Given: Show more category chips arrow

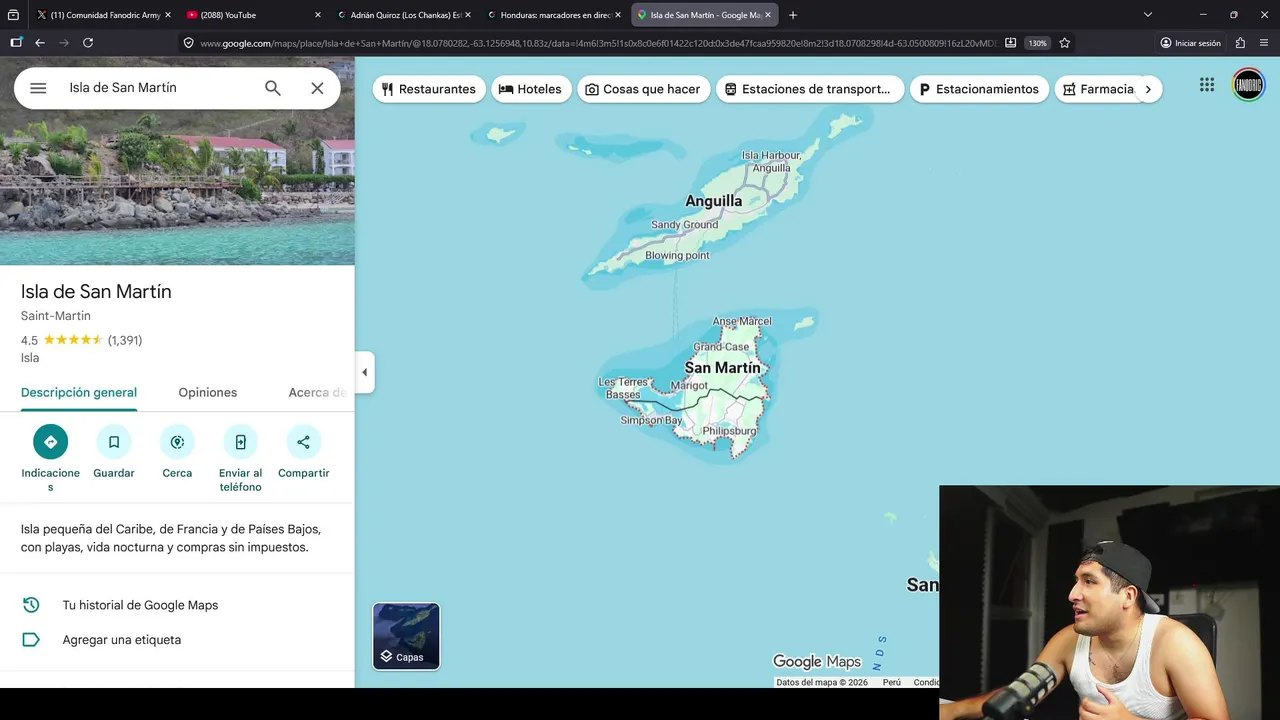Looking at the screenshot, I should tap(1148, 89).
